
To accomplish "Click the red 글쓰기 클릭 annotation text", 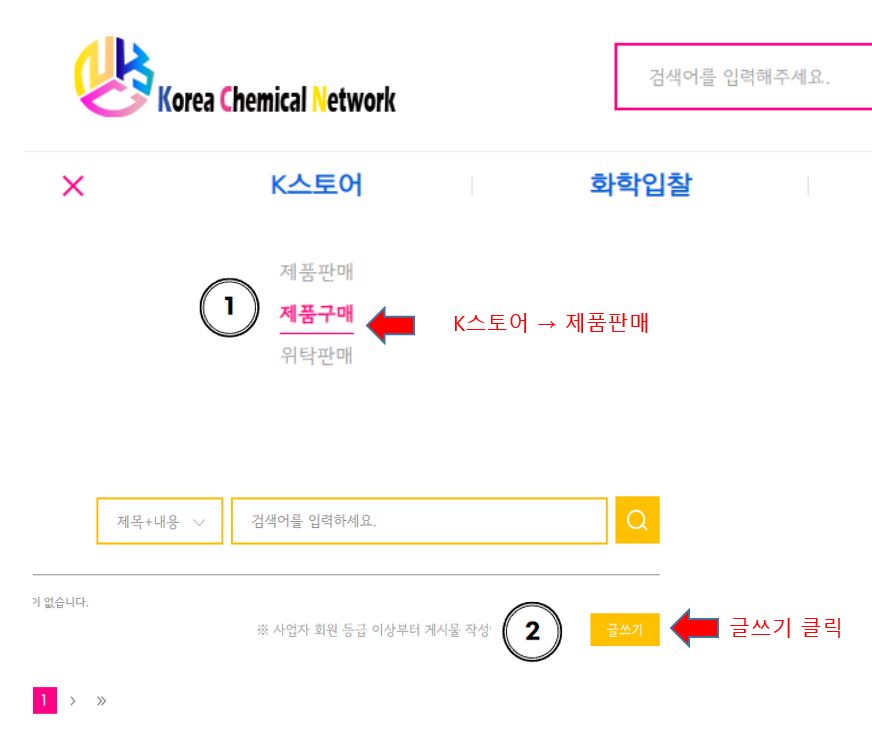I will click(785, 628).
